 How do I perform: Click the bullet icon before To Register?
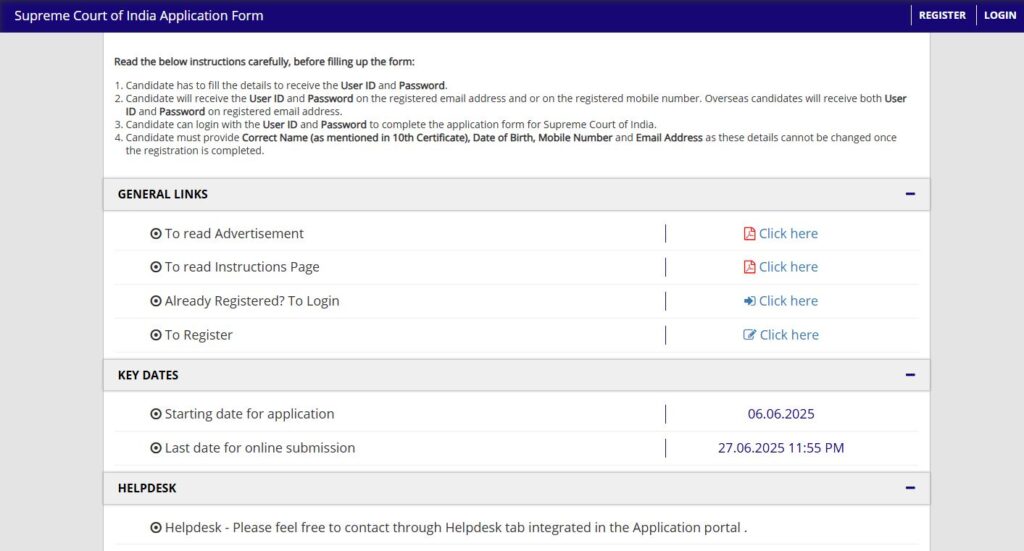tap(155, 335)
